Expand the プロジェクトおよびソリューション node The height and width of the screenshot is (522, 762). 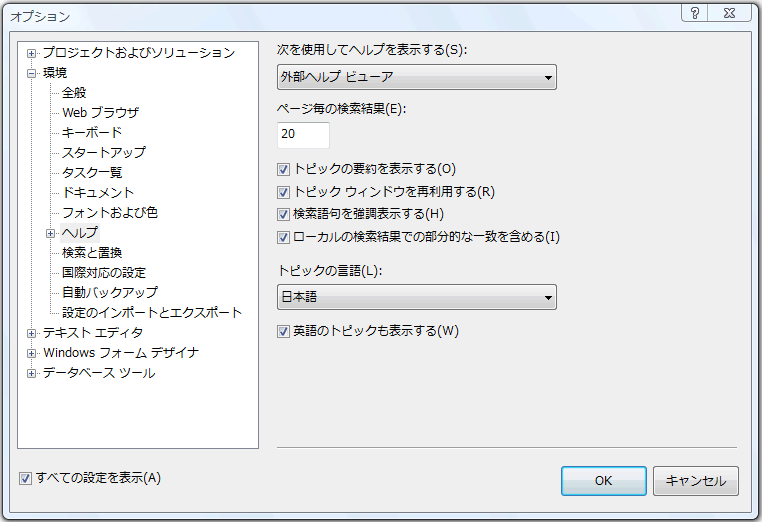coord(32,53)
